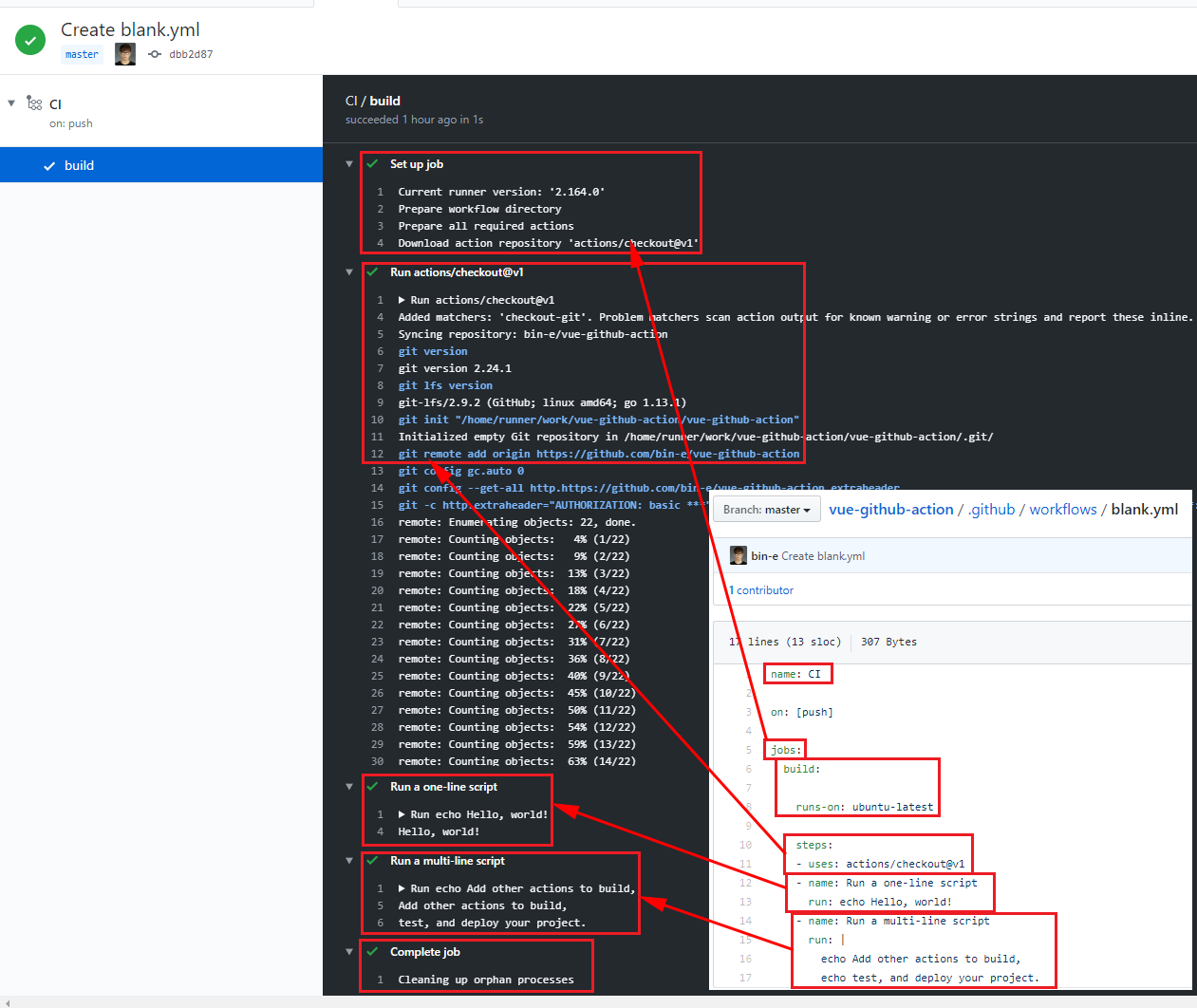Open the workflows breadcrumb link
The height and width of the screenshot is (1008, 1197).
point(1063,510)
